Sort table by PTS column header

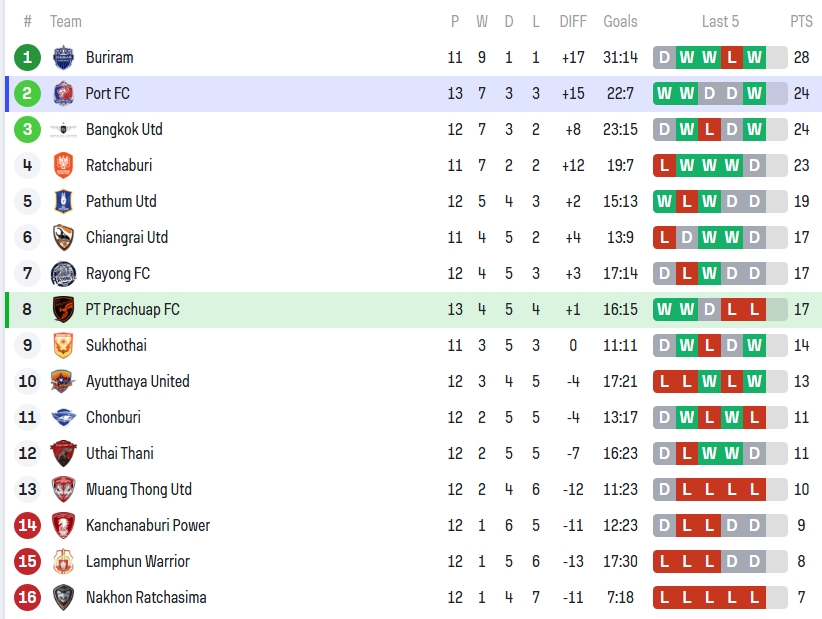801,21
